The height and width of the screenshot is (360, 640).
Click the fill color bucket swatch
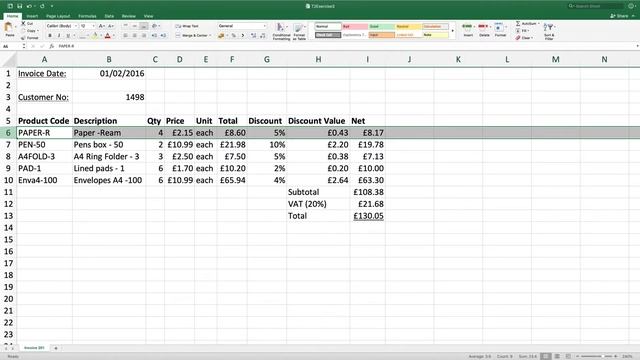tap(95, 36)
